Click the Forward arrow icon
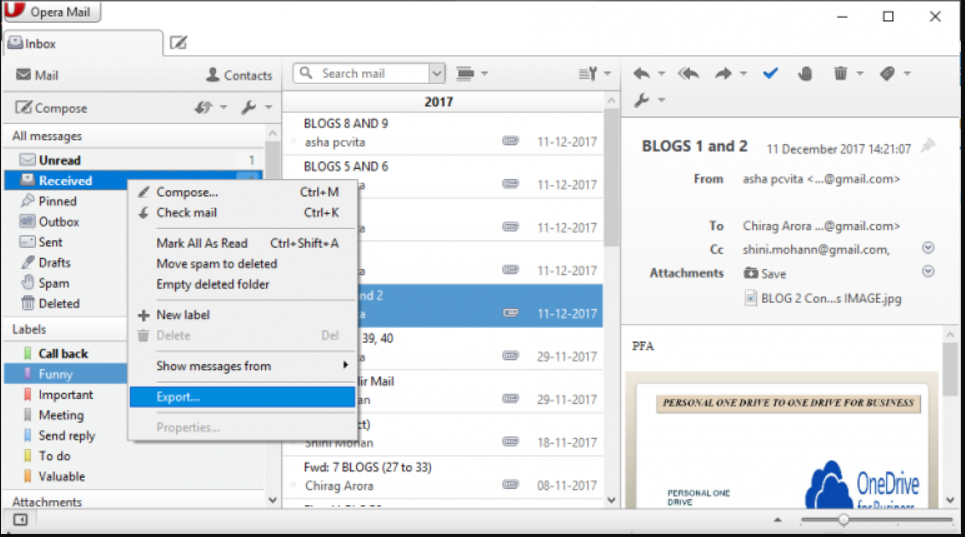This screenshot has height=537, width=965. click(x=723, y=74)
